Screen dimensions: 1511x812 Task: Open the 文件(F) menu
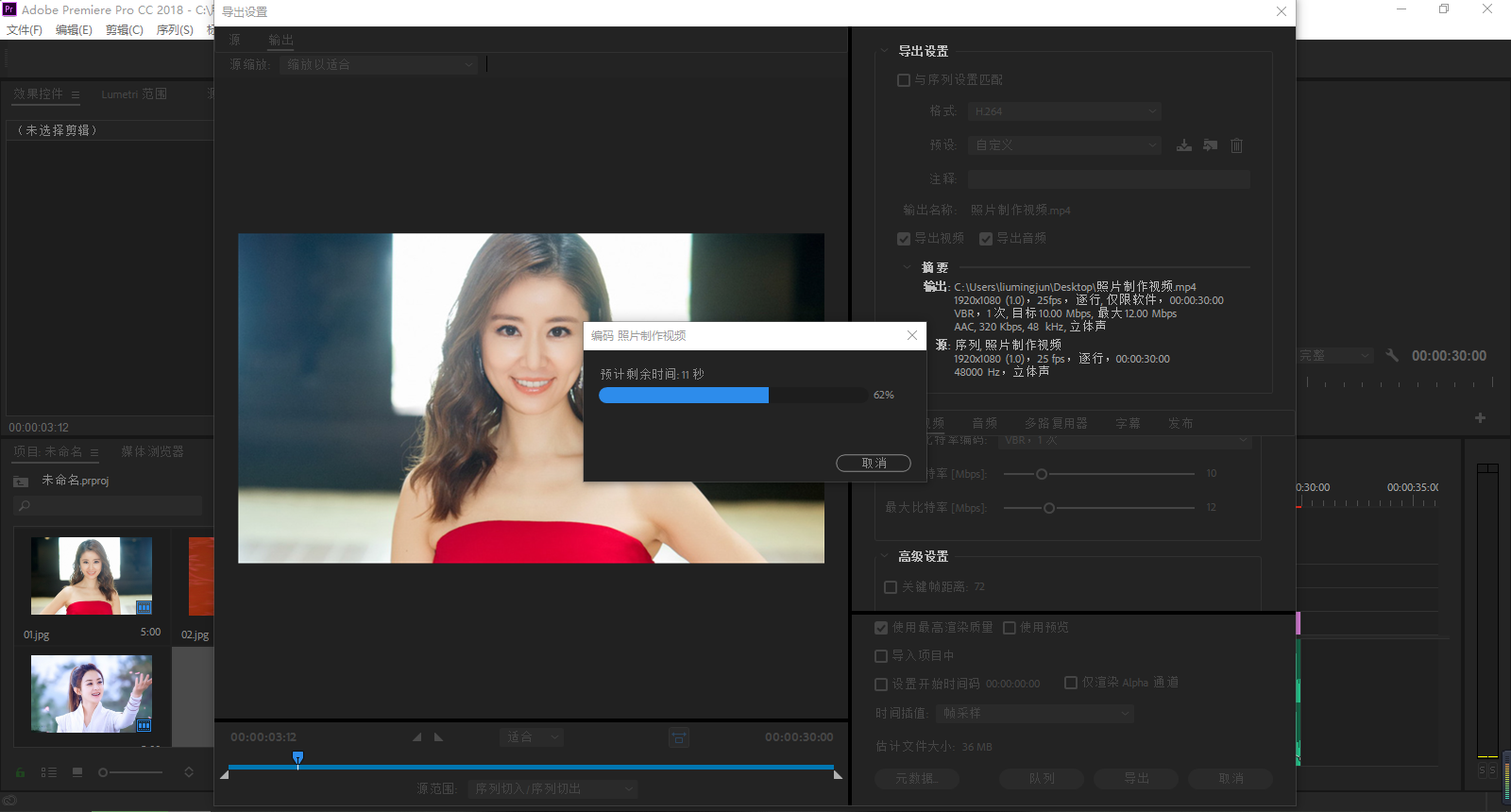point(25,30)
